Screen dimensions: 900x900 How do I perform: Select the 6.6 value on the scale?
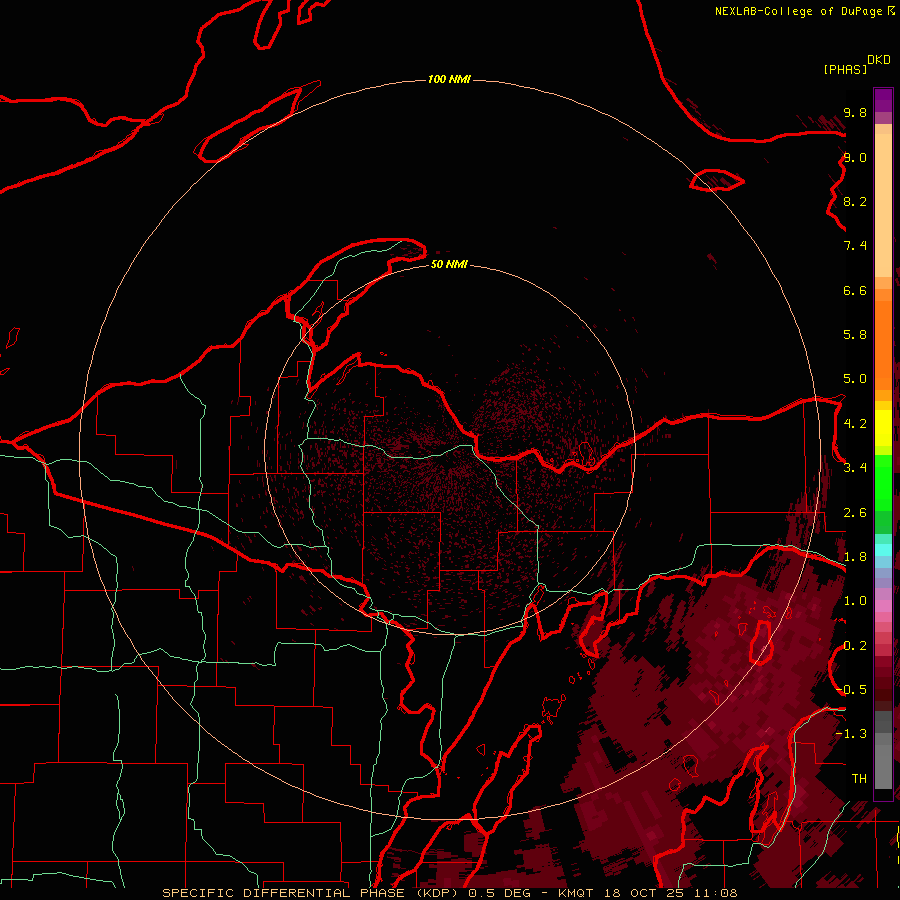(x=855, y=290)
